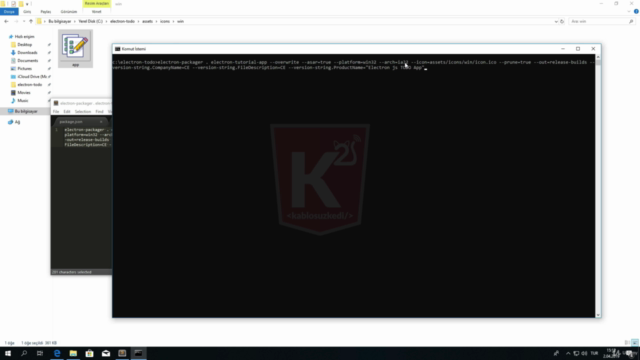640x360 pixels.
Task: Select Bu bilgisayar in navigation pane
Action: [x=25, y=111]
